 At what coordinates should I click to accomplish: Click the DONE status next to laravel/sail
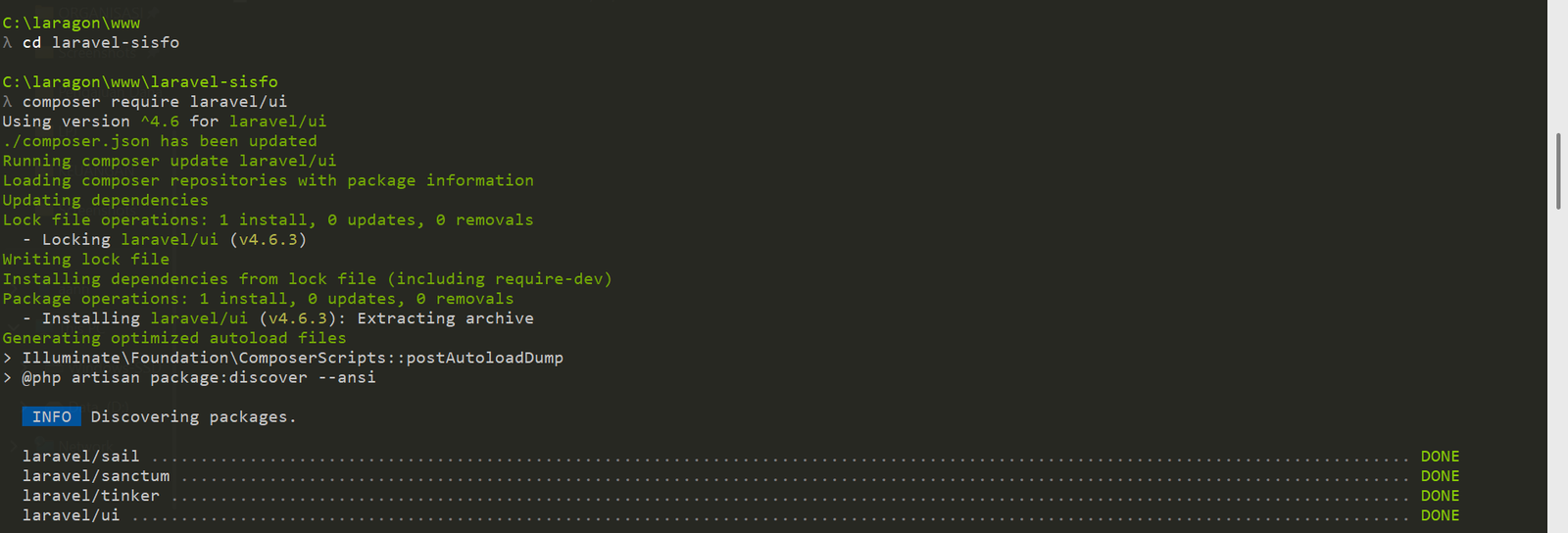[x=1440, y=457]
